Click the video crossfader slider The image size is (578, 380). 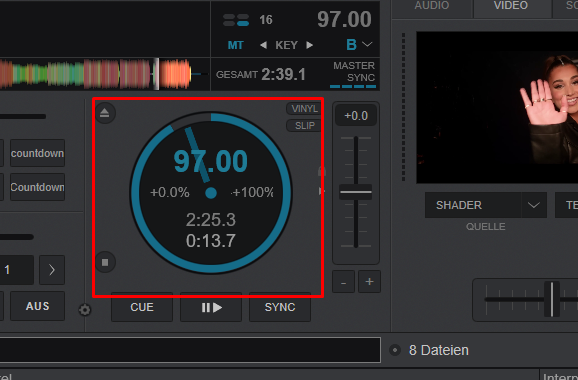(x=552, y=300)
